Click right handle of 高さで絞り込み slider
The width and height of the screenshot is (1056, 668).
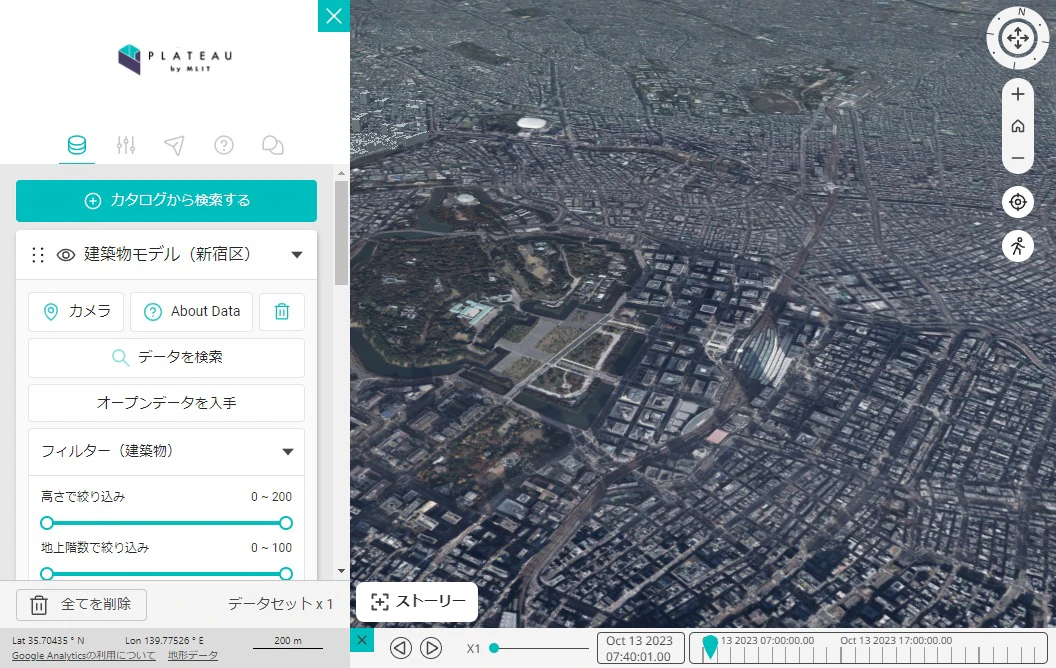click(x=286, y=523)
